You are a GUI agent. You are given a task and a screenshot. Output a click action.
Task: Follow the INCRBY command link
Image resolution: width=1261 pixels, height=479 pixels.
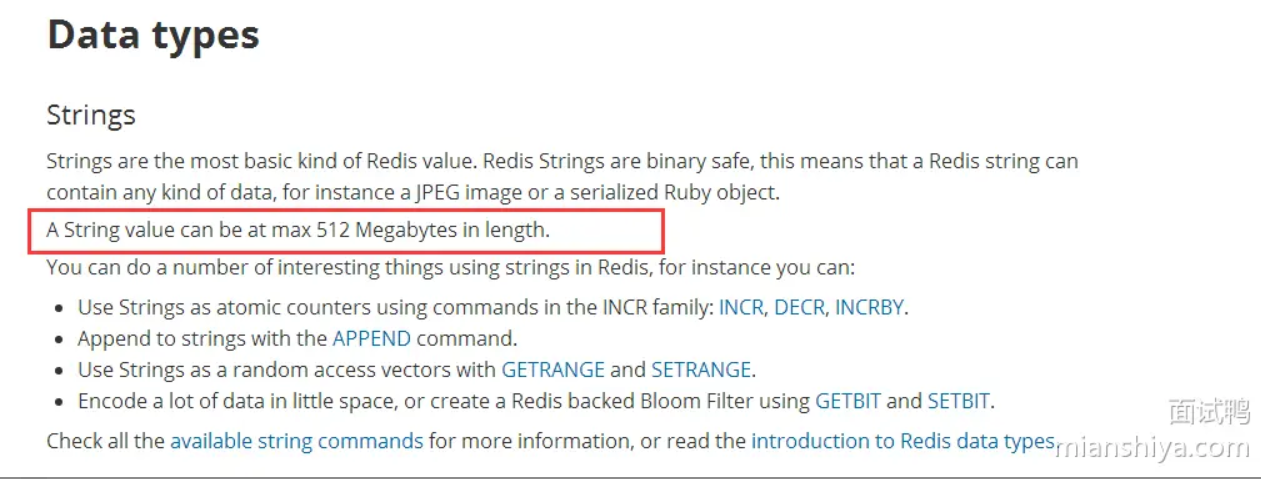click(x=869, y=307)
